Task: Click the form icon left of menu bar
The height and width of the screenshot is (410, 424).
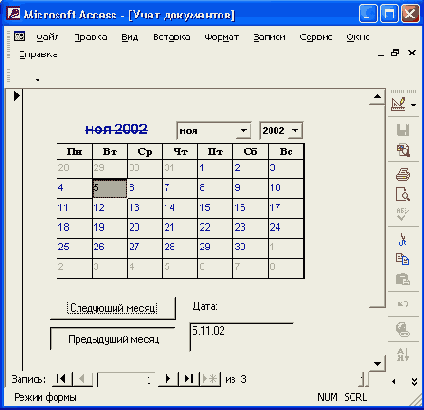Action: (20, 36)
